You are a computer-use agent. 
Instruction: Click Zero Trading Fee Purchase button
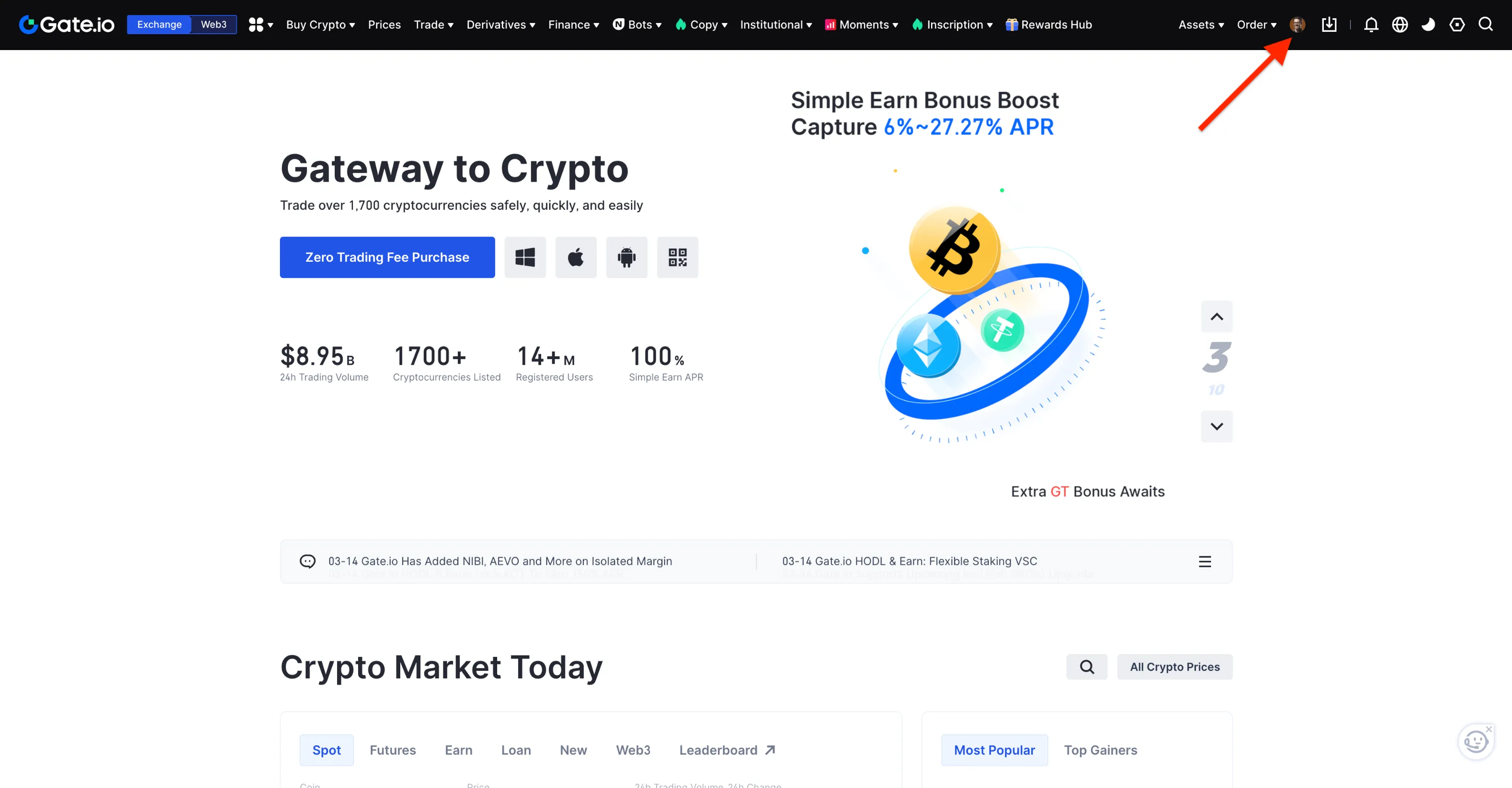point(388,257)
